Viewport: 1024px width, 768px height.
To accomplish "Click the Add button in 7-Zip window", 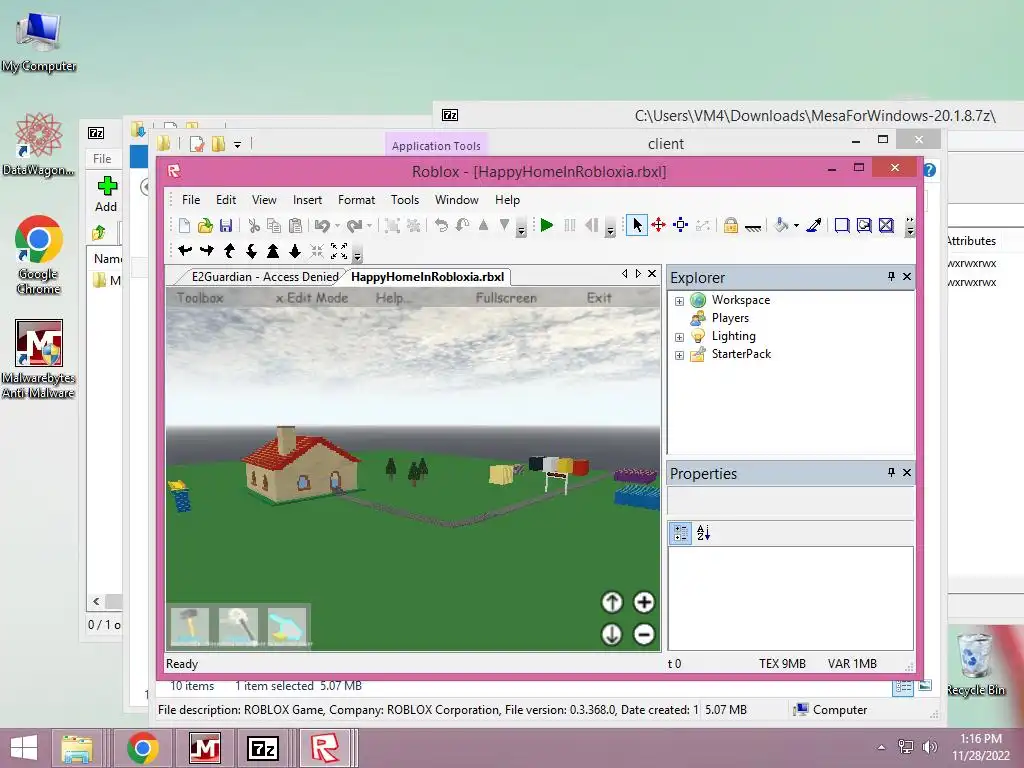I will pos(106,195).
